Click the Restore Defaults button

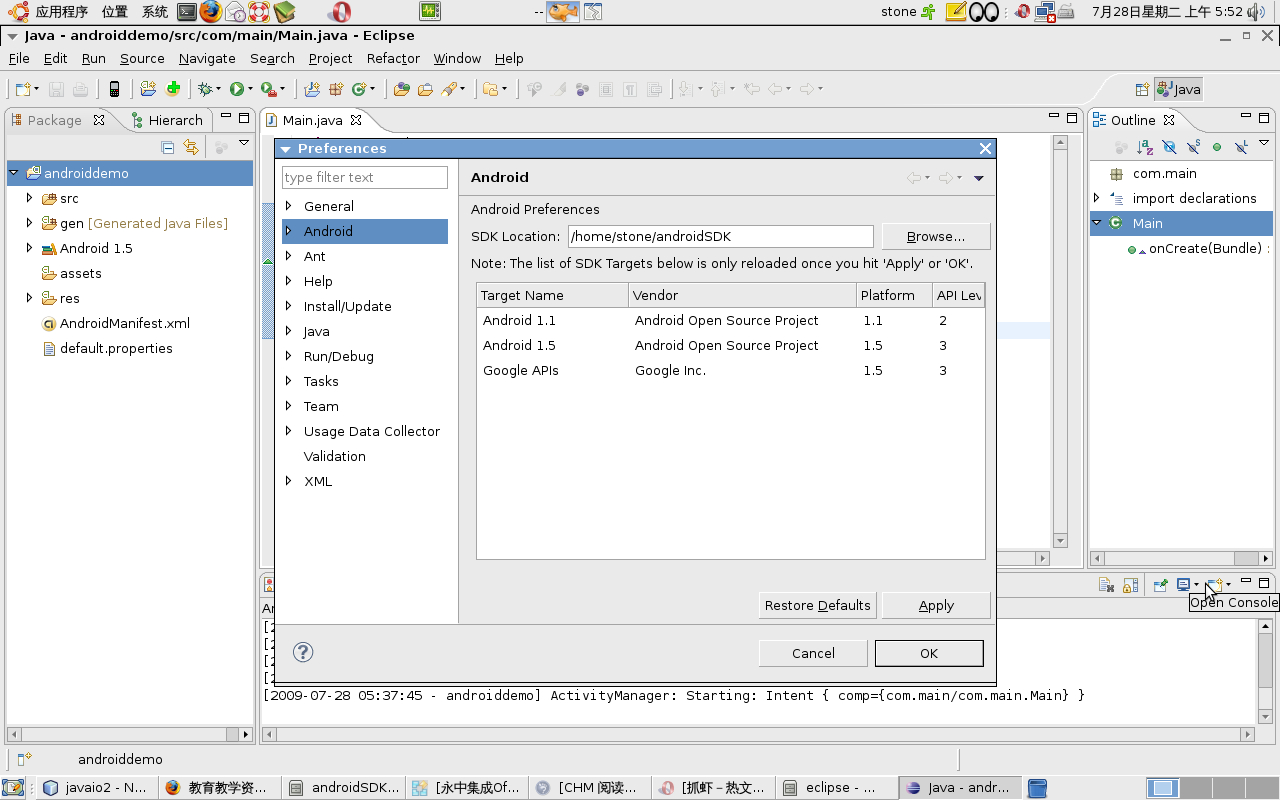(817, 605)
